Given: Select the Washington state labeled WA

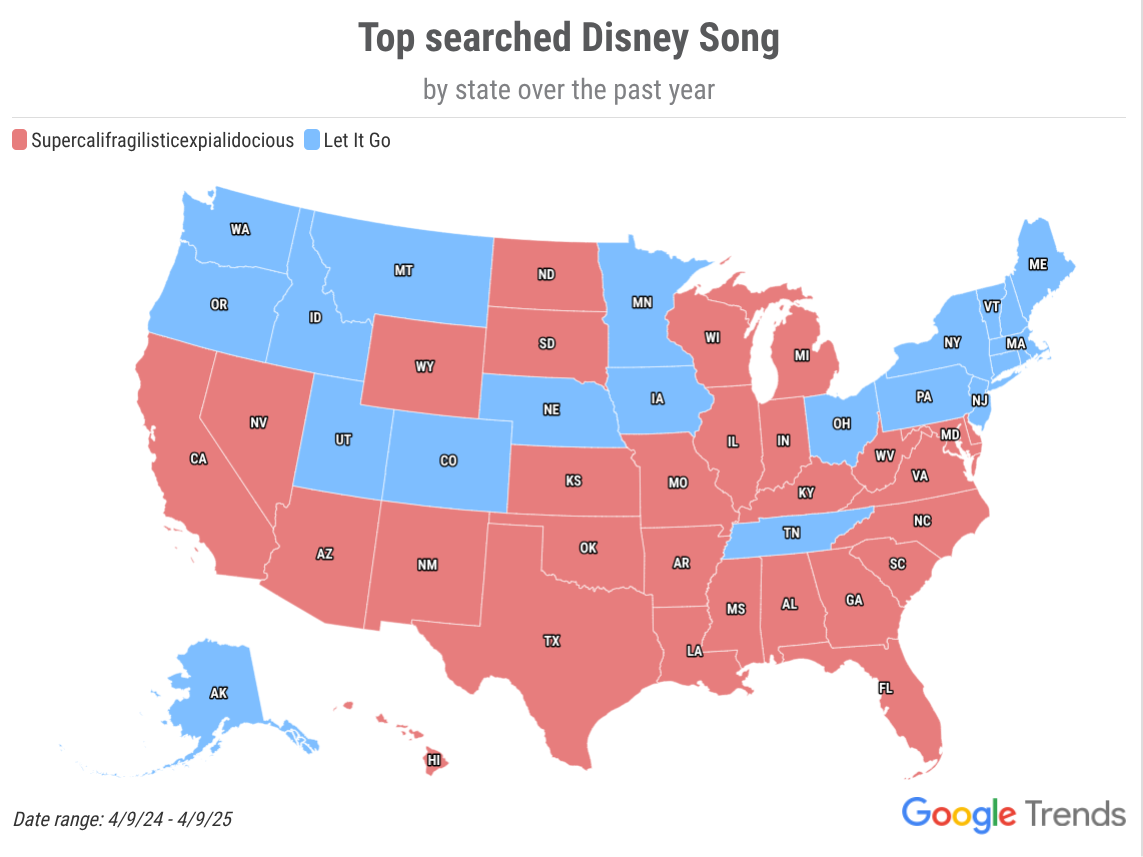Looking at the screenshot, I should (241, 230).
